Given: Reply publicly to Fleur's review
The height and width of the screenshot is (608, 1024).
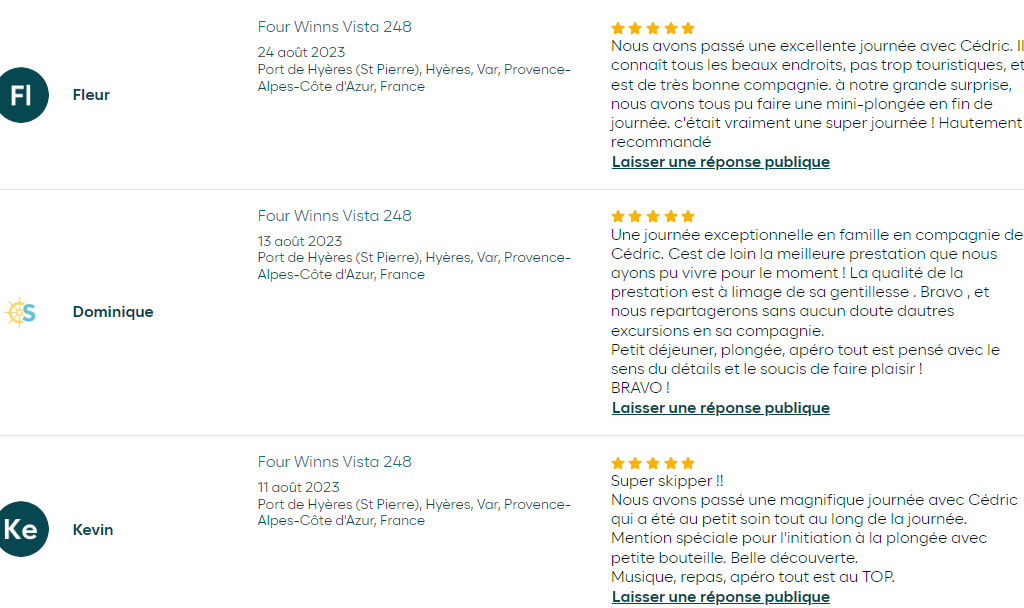Looking at the screenshot, I should click(720, 162).
